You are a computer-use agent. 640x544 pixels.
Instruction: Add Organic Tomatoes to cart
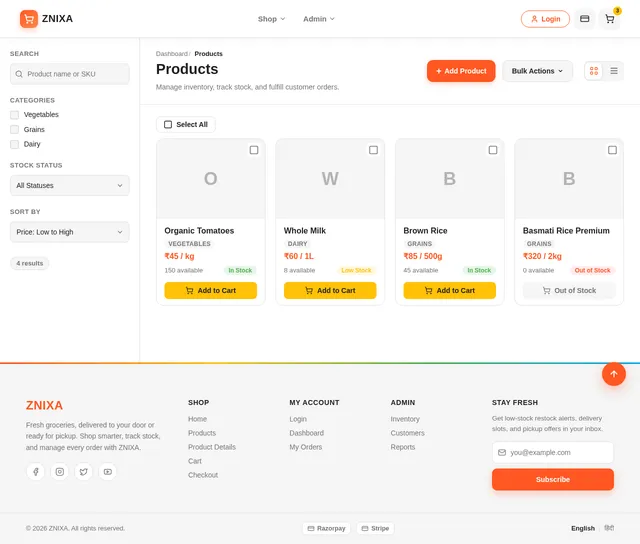211,291
